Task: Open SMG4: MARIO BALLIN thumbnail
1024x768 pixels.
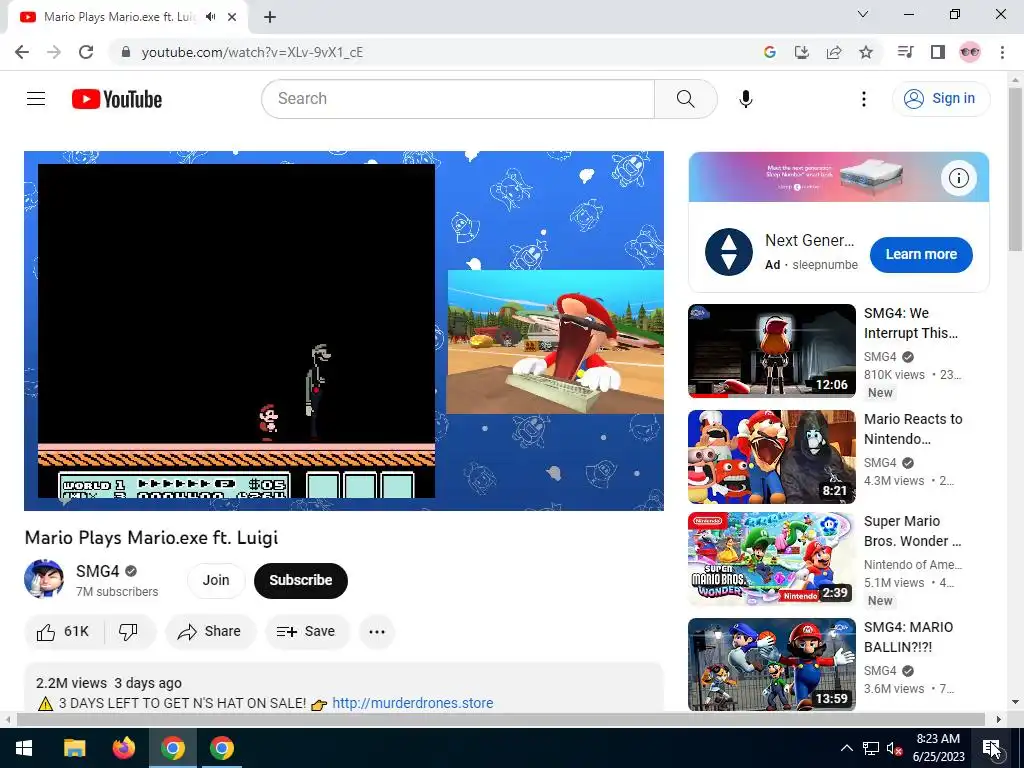Action: 772,665
